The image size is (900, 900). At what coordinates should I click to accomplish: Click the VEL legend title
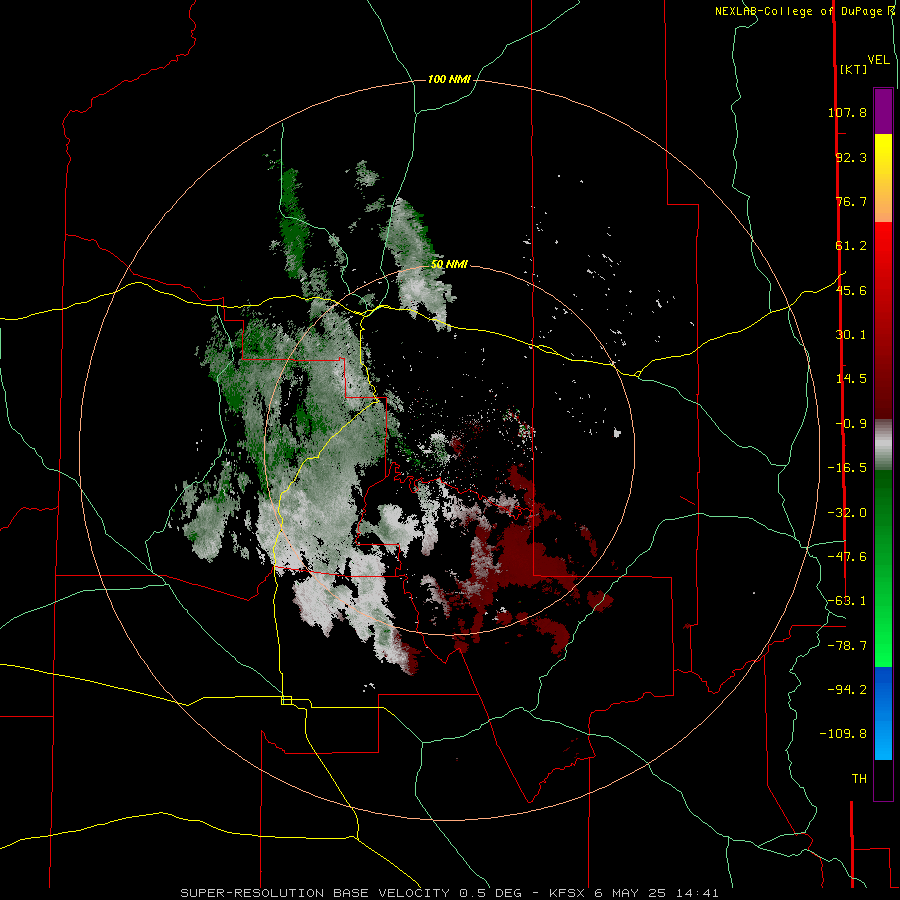[879, 60]
